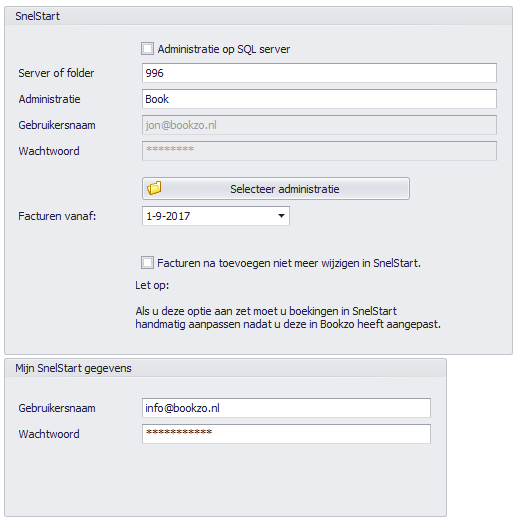
Task: Click the Mijn SnelStart Wachtwoord password field
Action: click(x=287, y=434)
